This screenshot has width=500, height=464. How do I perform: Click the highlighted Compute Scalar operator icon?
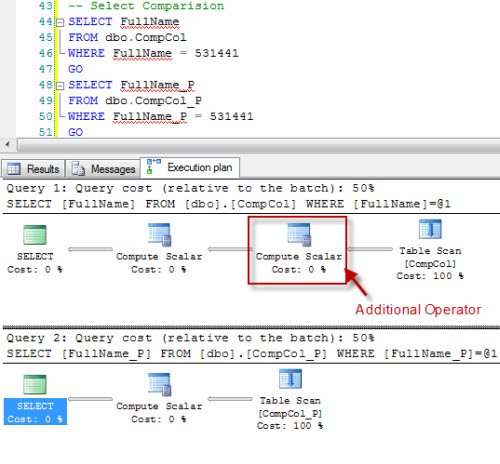[x=299, y=235]
